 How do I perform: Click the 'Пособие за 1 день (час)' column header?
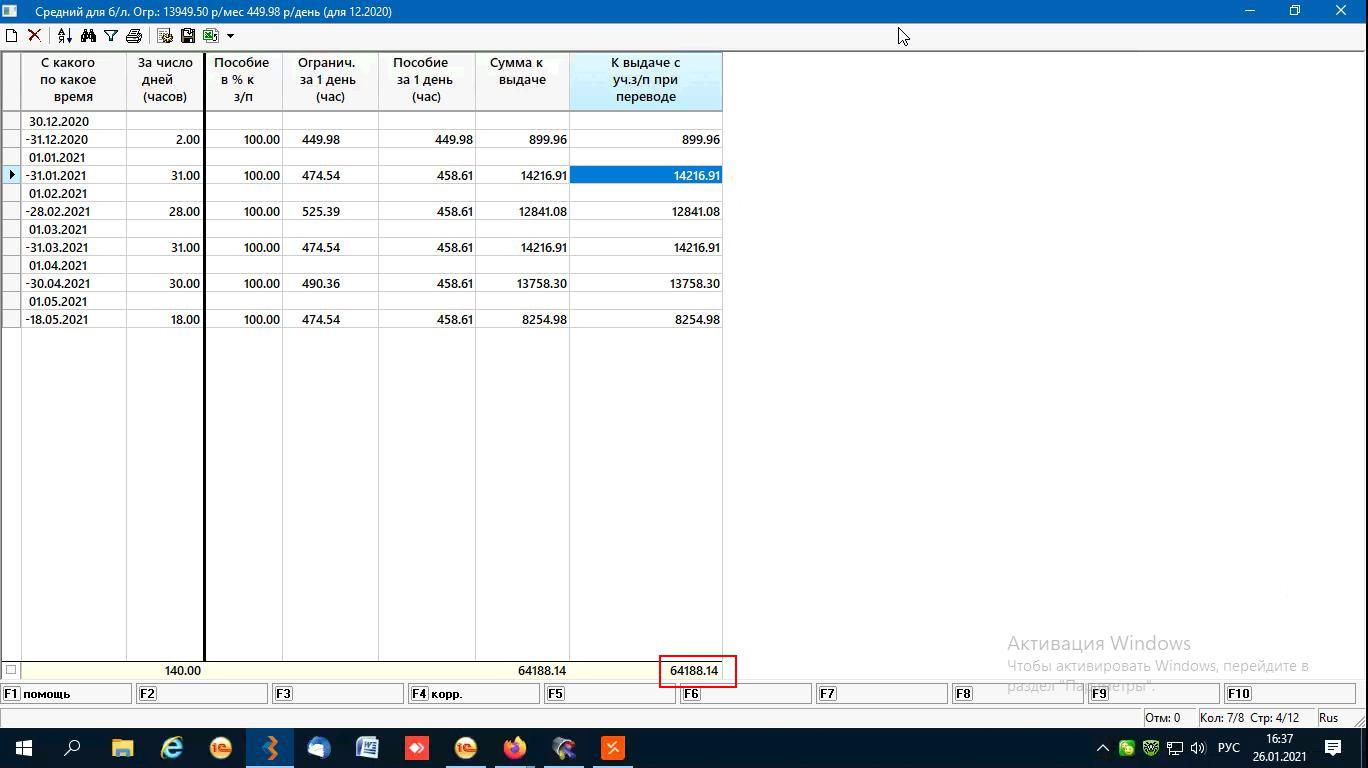pyautogui.click(x=426, y=80)
